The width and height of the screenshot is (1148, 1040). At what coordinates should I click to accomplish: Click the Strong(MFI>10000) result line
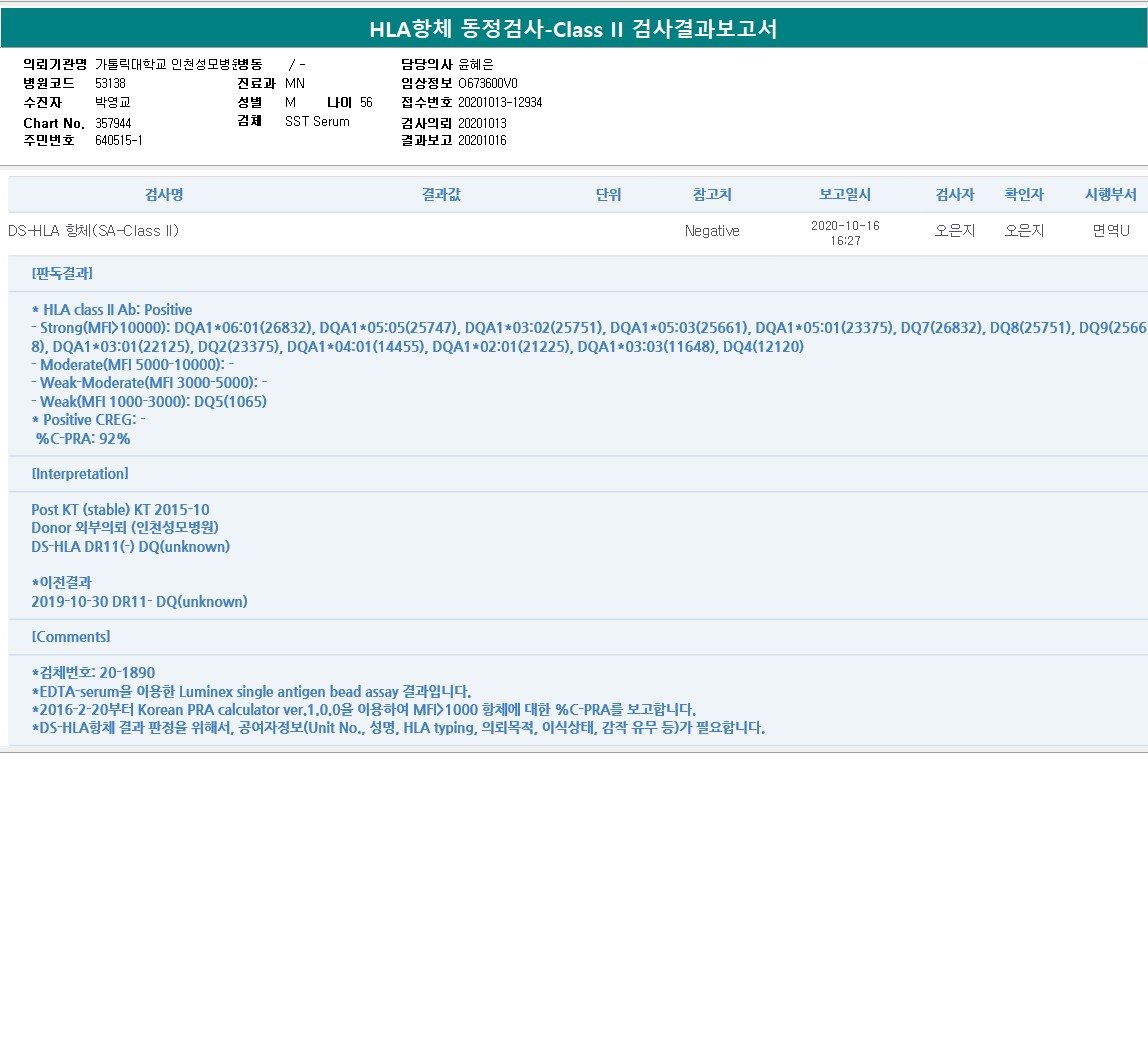tap(589, 337)
